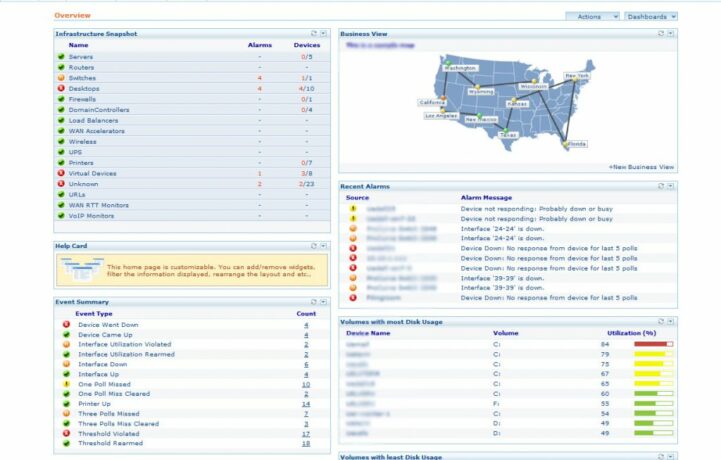Click the green status icon beside Printers
The image size is (721, 460).
tap(61, 162)
